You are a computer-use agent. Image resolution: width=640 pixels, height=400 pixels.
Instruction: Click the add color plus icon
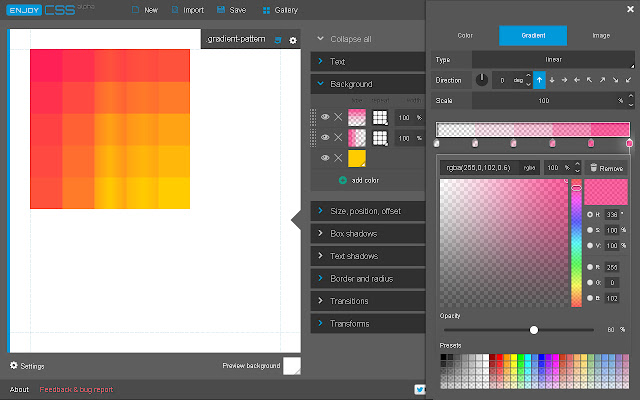pyautogui.click(x=343, y=180)
